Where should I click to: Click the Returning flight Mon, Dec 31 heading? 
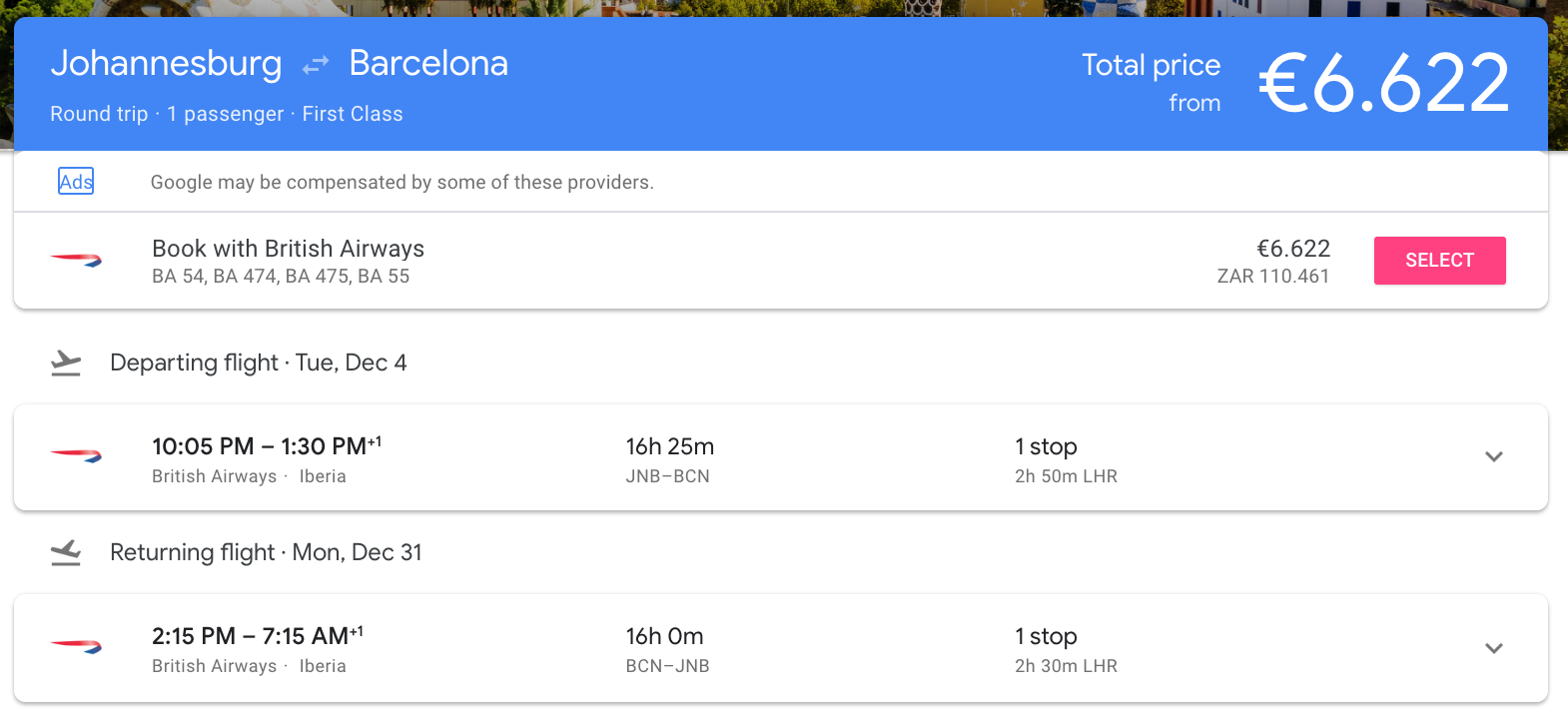(x=266, y=552)
